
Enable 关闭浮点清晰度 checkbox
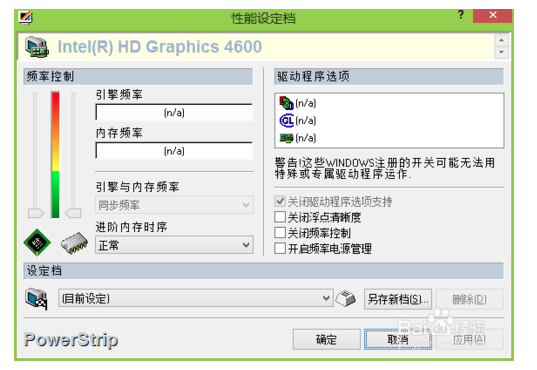pyautogui.click(x=280, y=217)
